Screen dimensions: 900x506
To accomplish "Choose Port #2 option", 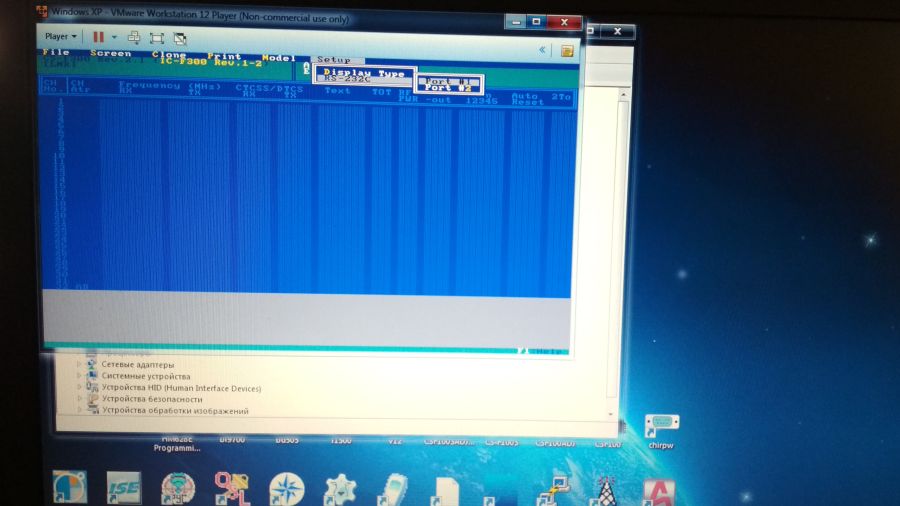I will (448, 88).
